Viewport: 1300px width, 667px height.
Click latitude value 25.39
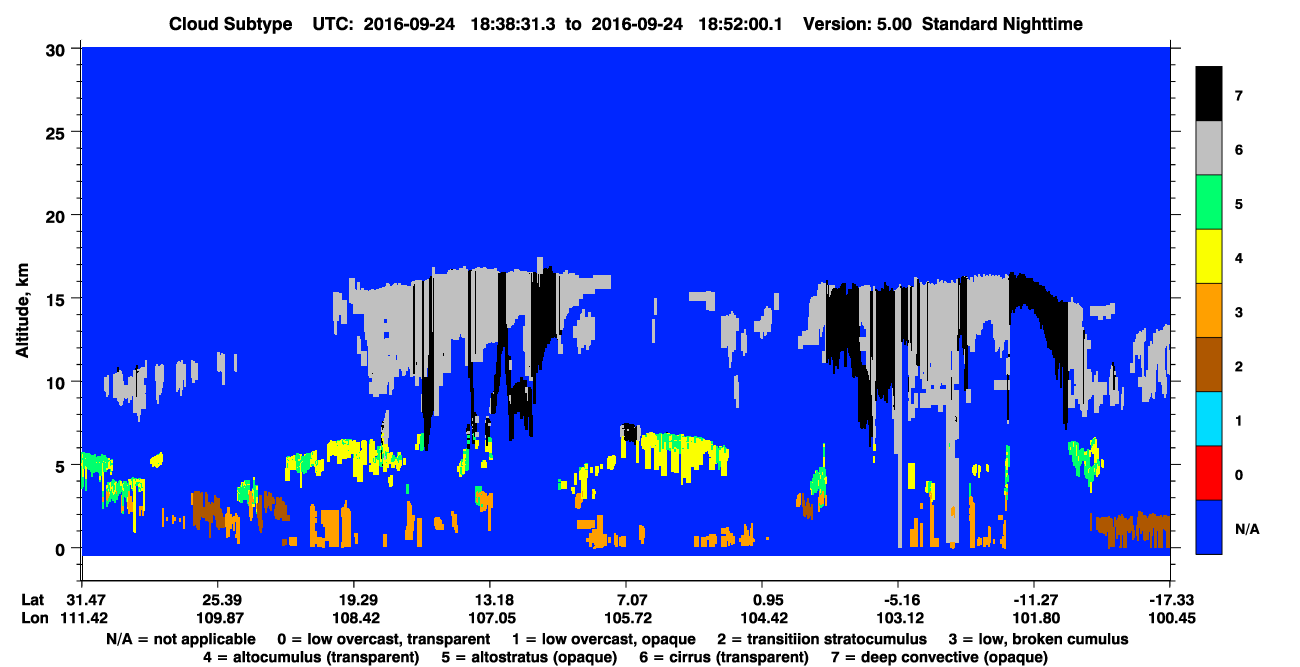(x=217, y=600)
